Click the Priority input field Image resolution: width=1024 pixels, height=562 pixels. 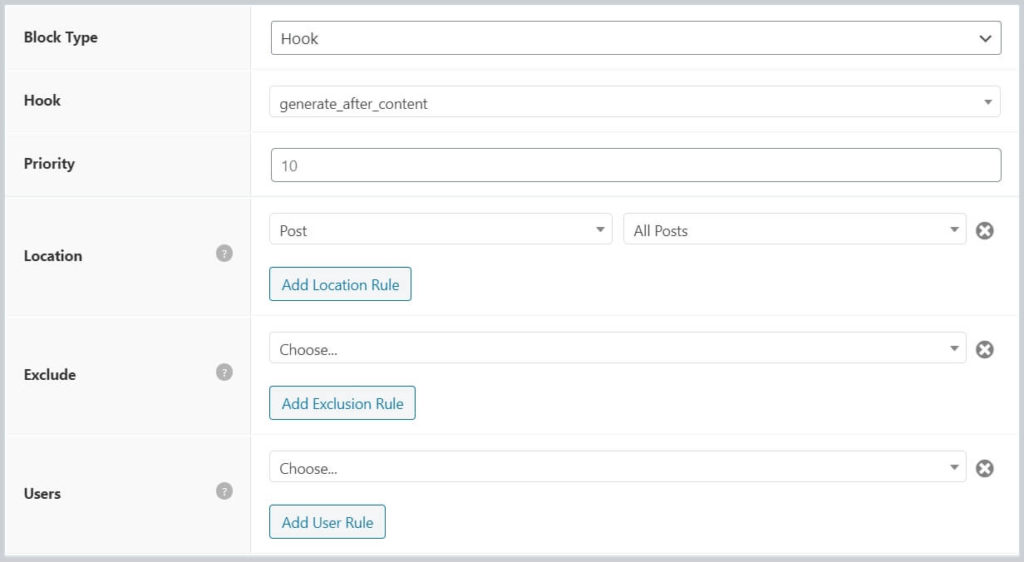(635, 165)
